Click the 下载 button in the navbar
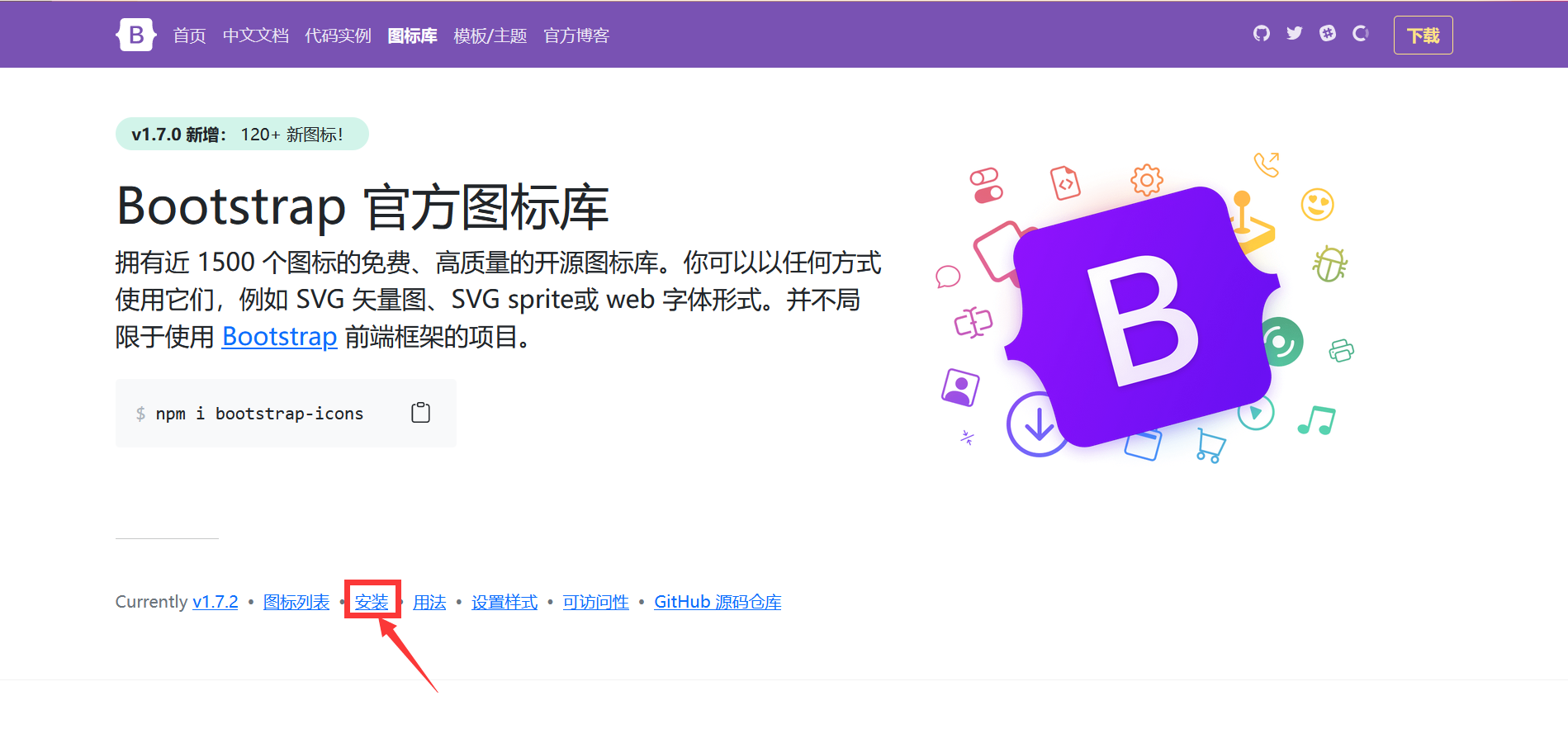The width and height of the screenshot is (1568, 729). tap(1423, 36)
